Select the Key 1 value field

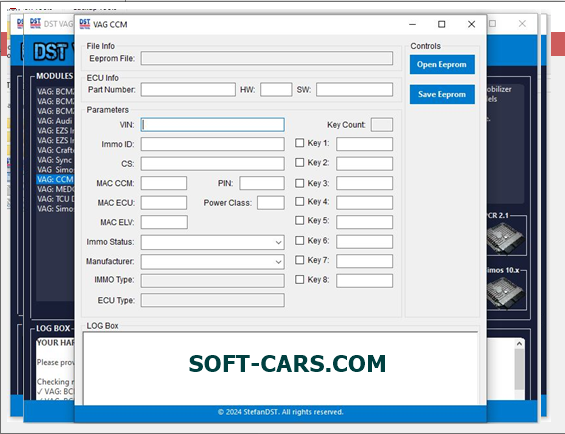click(x=365, y=144)
